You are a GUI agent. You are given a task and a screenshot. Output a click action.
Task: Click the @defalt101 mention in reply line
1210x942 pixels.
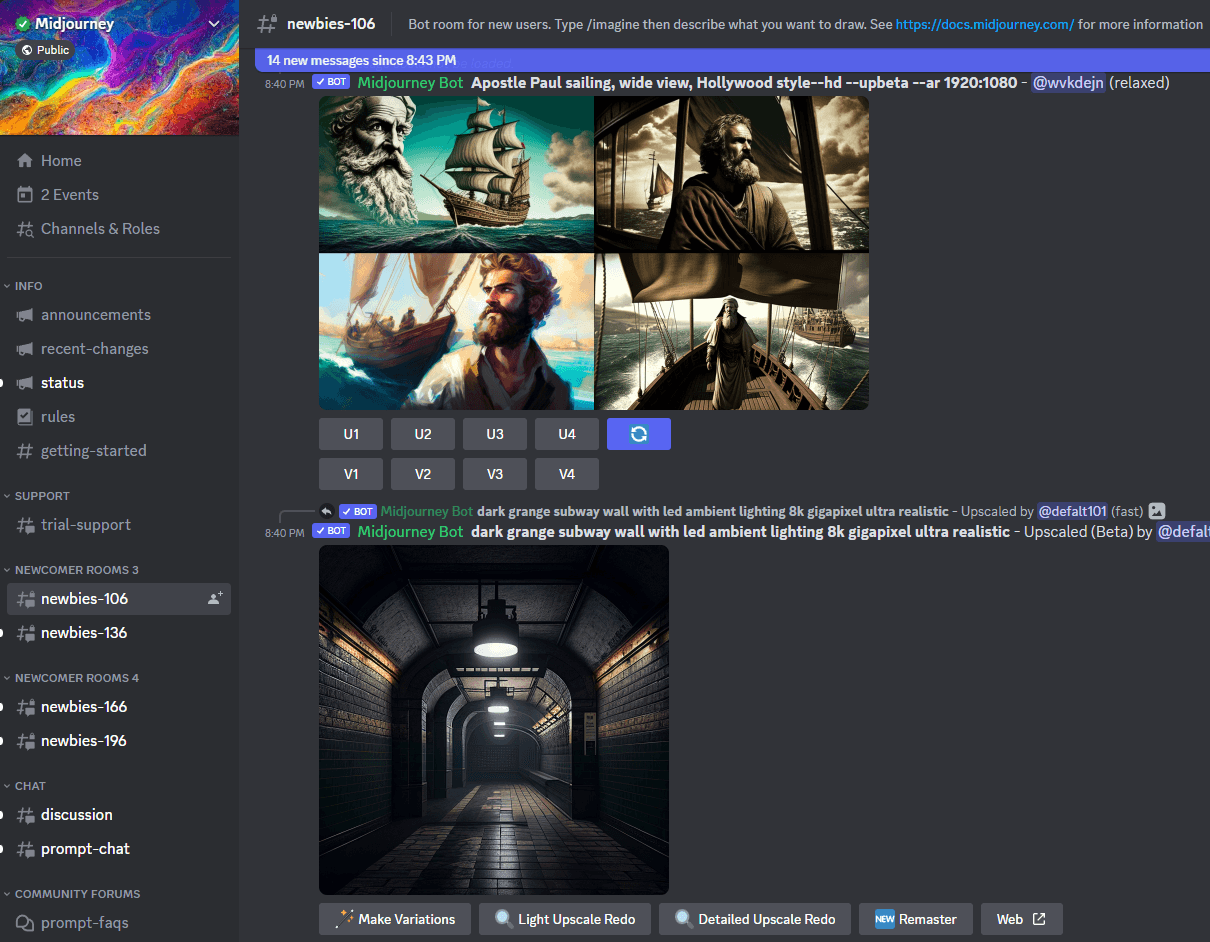[1072, 511]
